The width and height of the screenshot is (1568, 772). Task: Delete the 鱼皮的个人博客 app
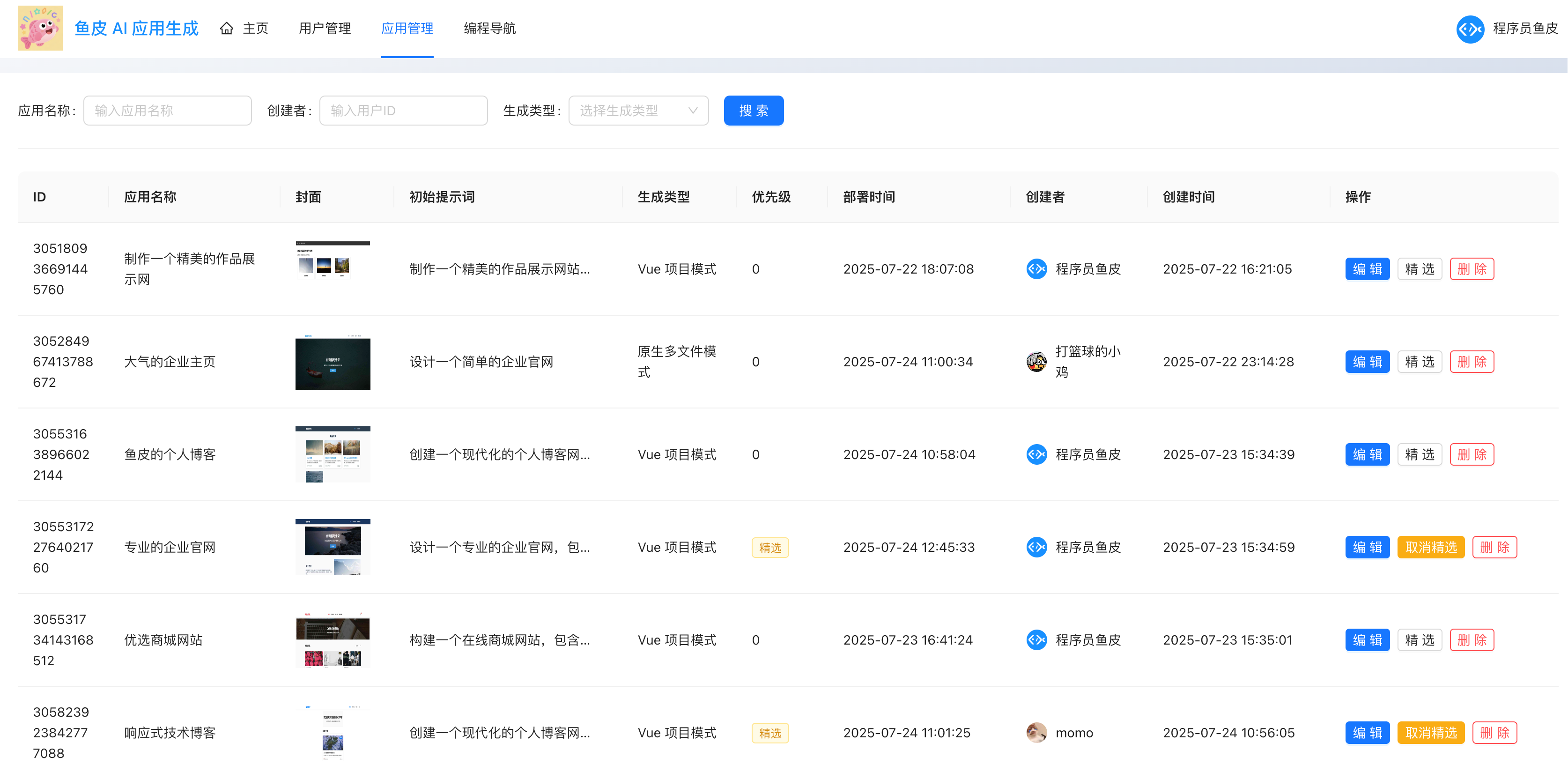coord(1471,454)
